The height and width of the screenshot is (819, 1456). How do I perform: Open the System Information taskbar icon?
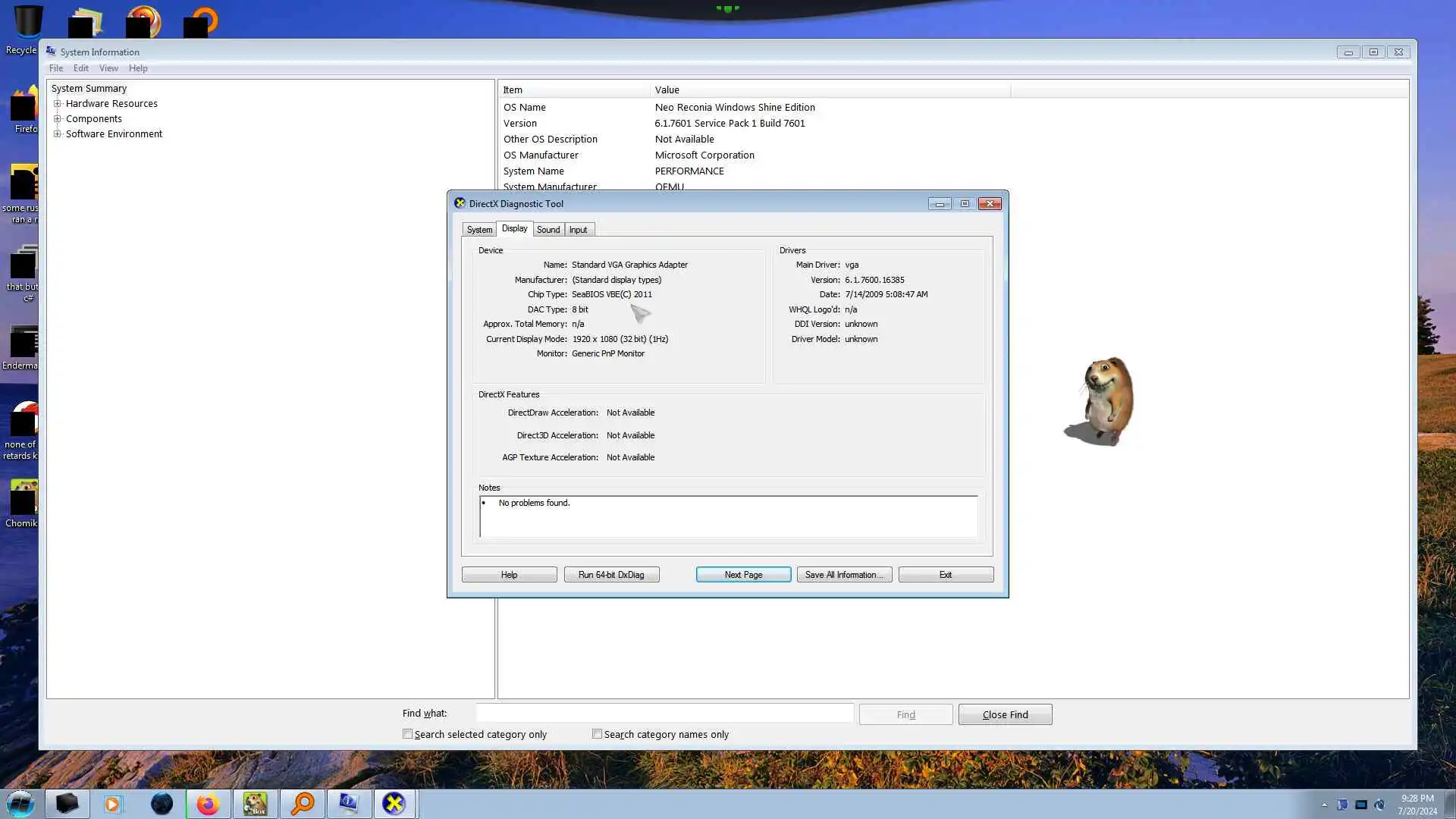point(348,804)
